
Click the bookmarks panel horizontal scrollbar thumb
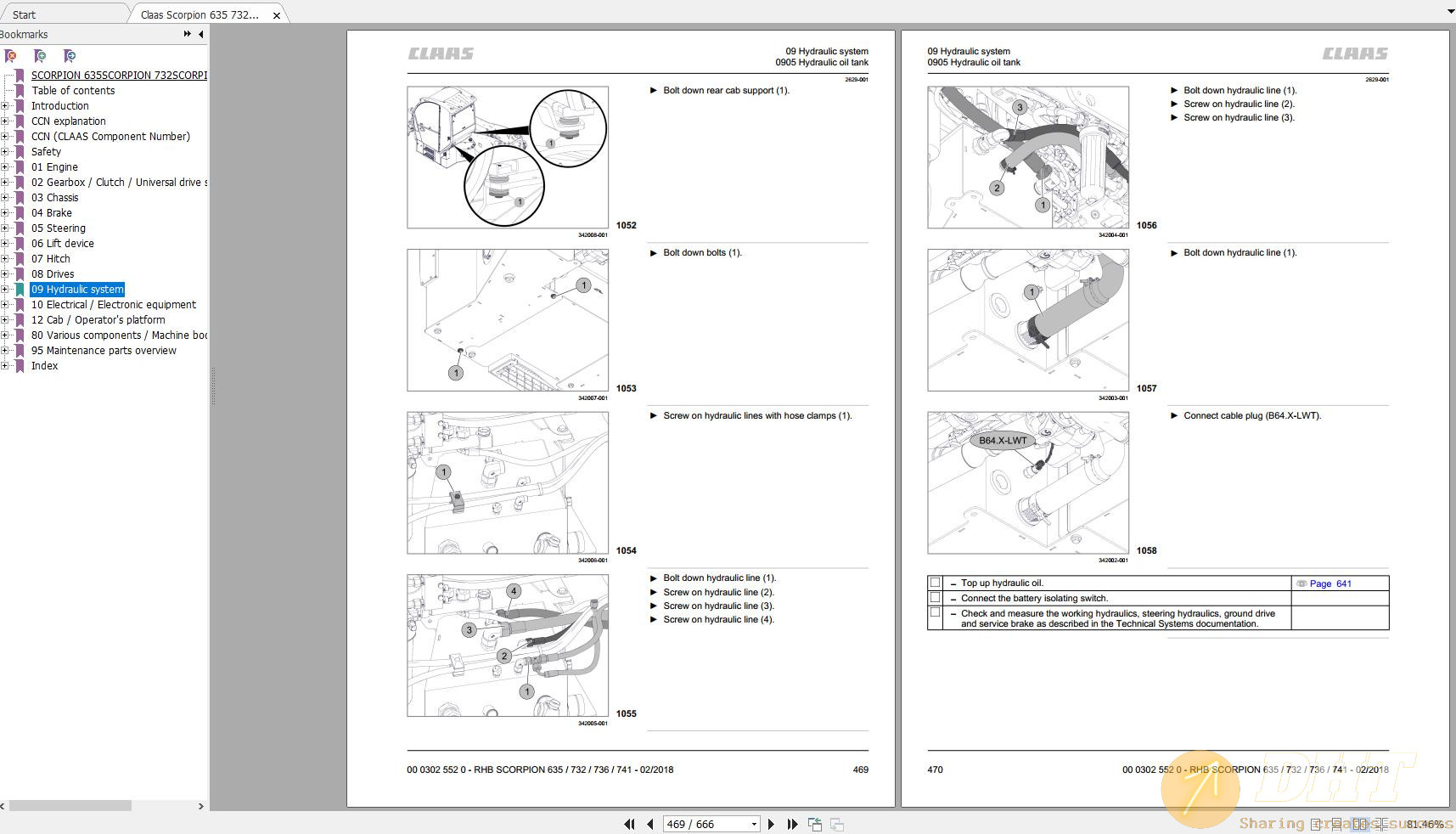[70, 805]
